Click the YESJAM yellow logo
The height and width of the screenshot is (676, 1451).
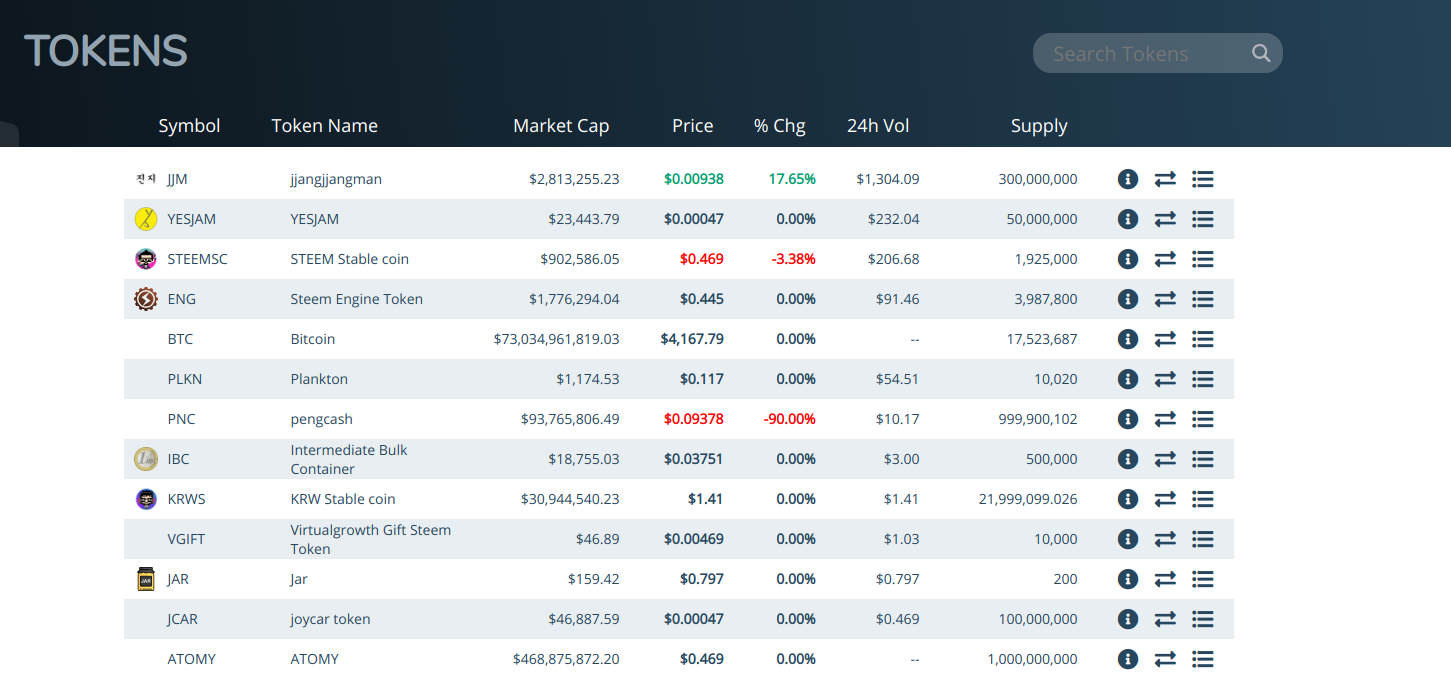pos(146,219)
